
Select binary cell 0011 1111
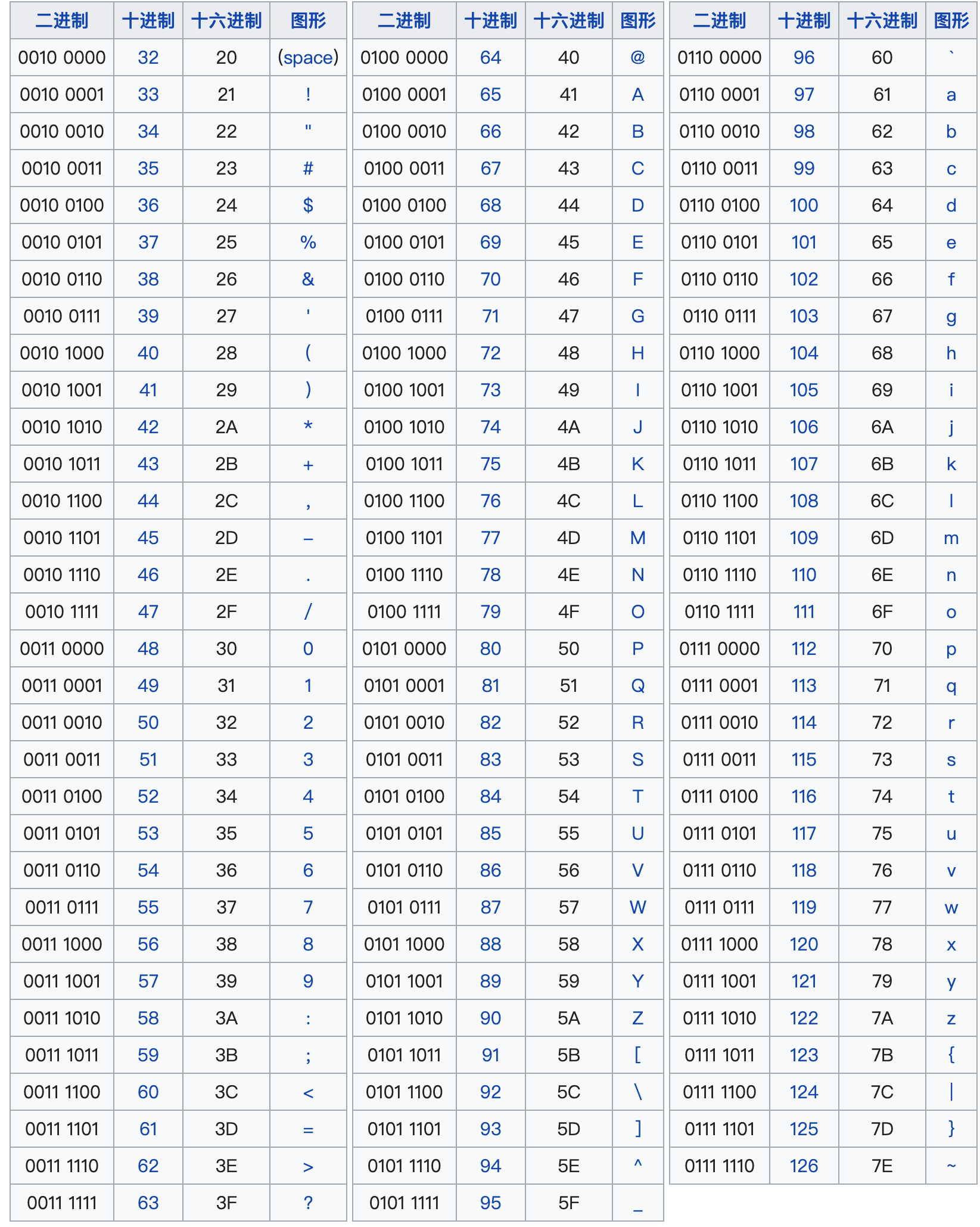62,1203
